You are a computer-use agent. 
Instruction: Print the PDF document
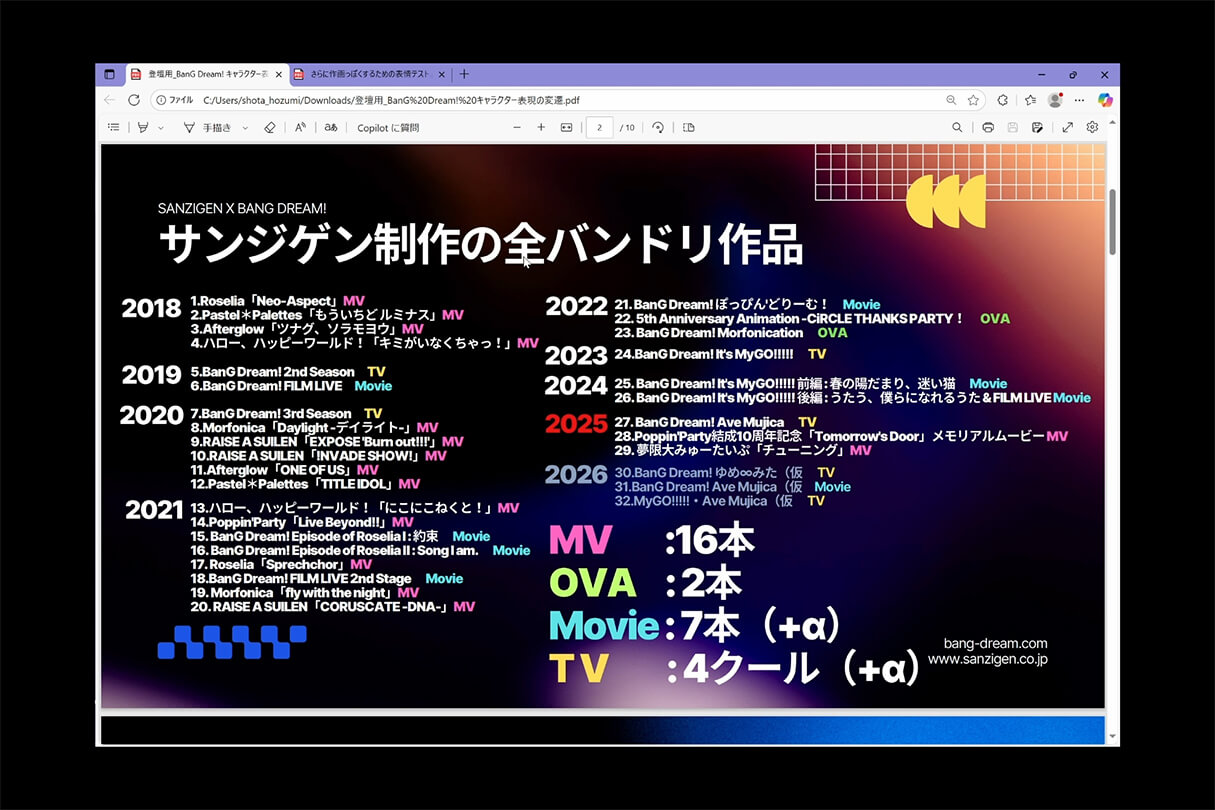click(x=988, y=127)
